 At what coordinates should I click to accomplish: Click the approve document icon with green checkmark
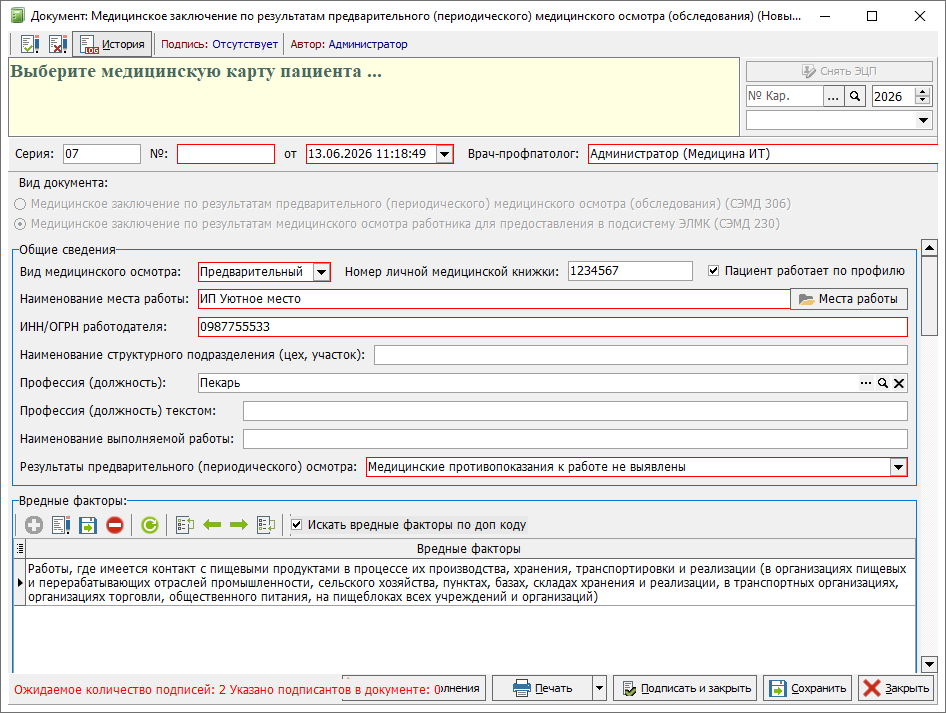(x=29, y=44)
